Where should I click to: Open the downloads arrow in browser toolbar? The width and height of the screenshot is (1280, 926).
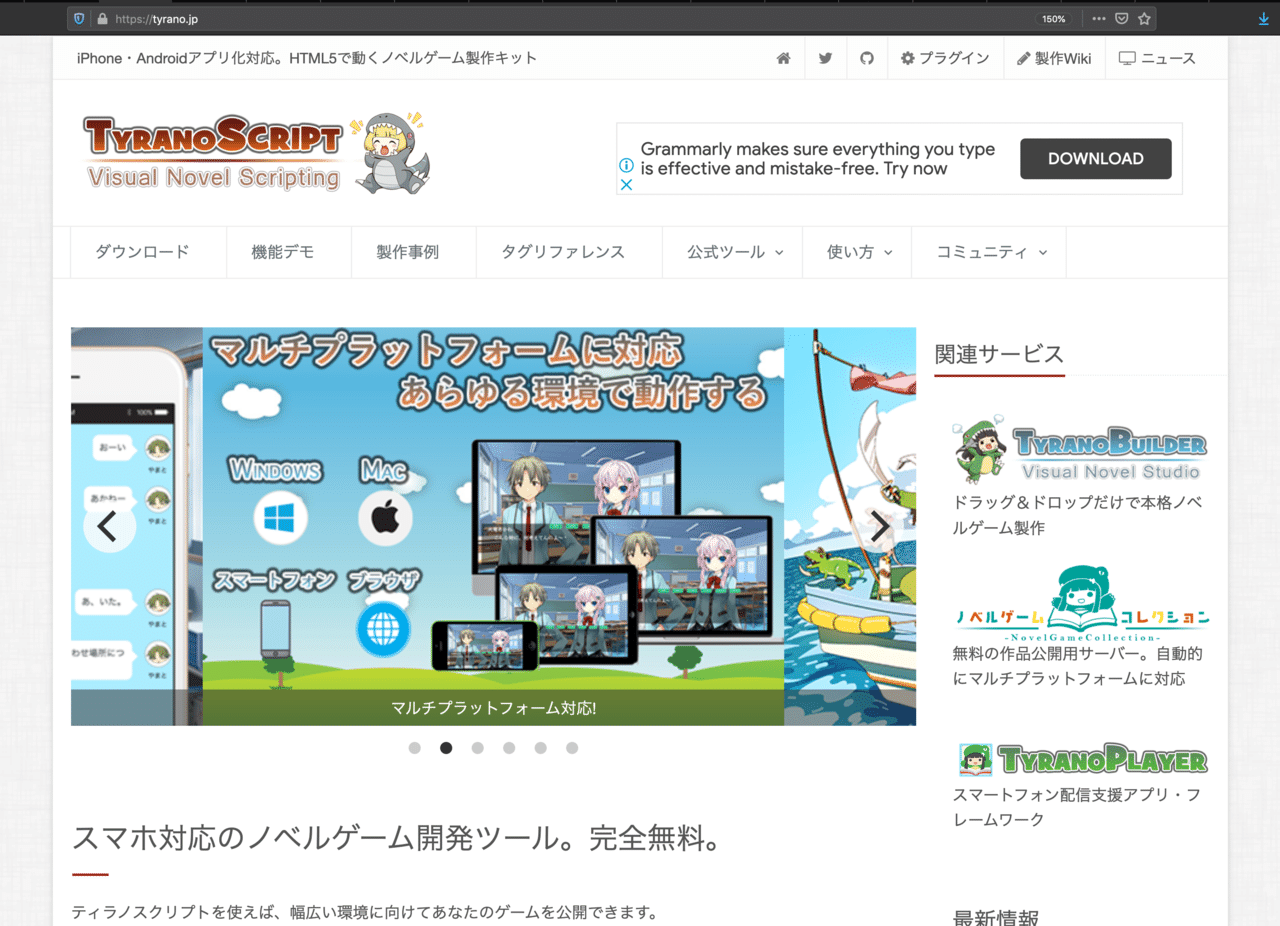click(1264, 18)
